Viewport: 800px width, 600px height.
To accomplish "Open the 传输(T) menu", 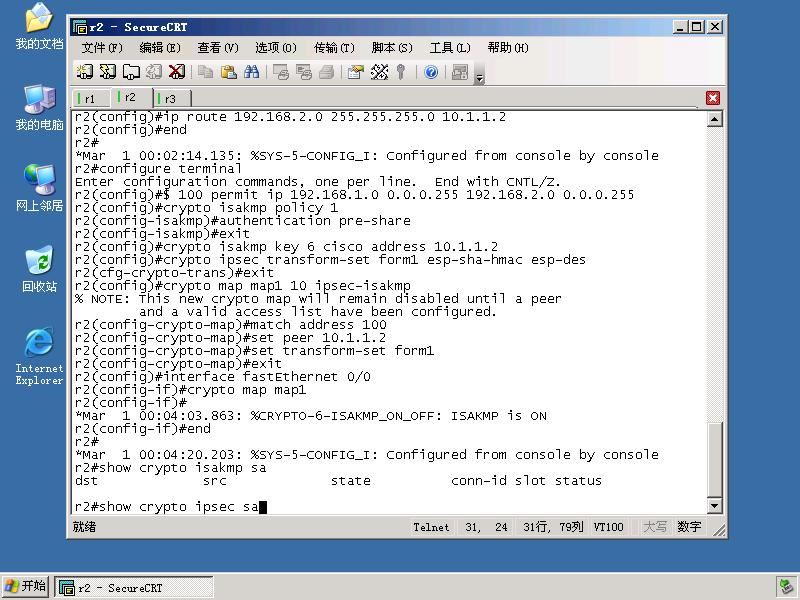I will click(334, 48).
